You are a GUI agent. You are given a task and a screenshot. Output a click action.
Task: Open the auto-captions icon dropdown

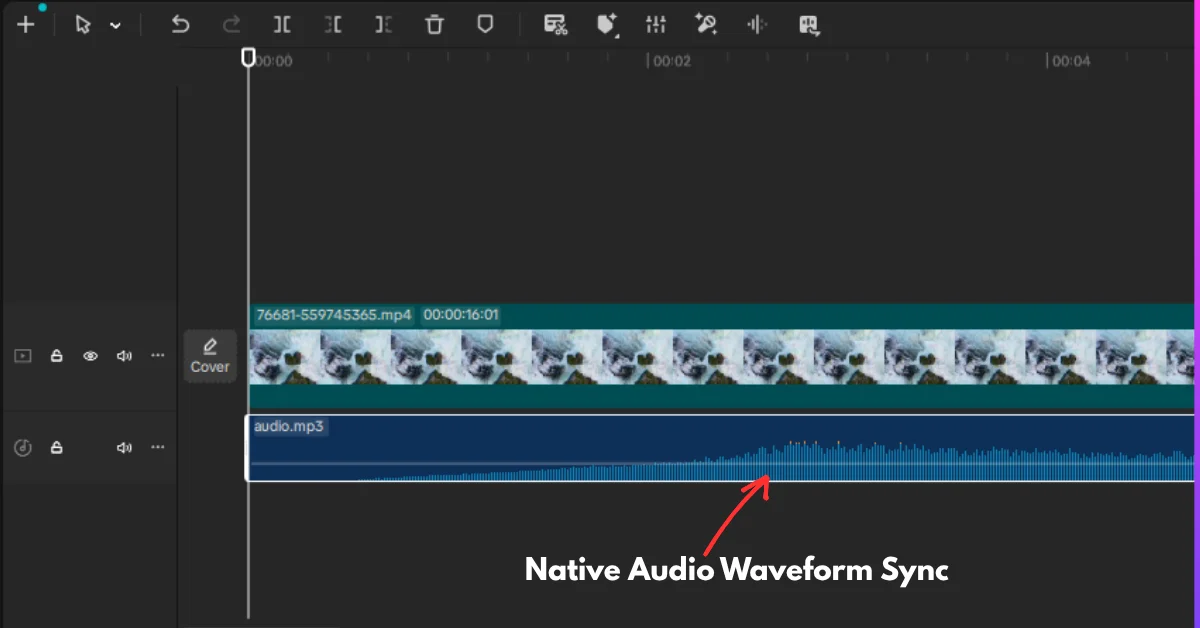tap(556, 24)
